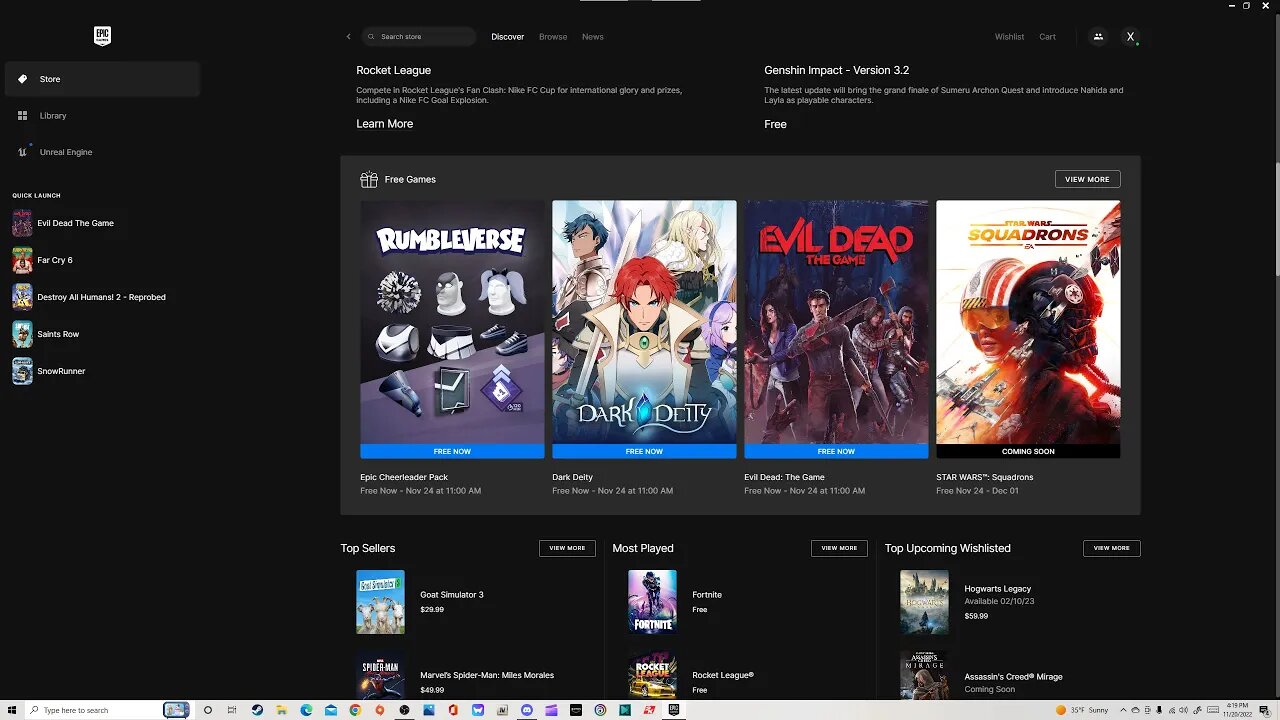Screen dimensions: 1280x720
Task: Click the Genshin Impact - Version 3.2 title
Action: (x=837, y=70)
